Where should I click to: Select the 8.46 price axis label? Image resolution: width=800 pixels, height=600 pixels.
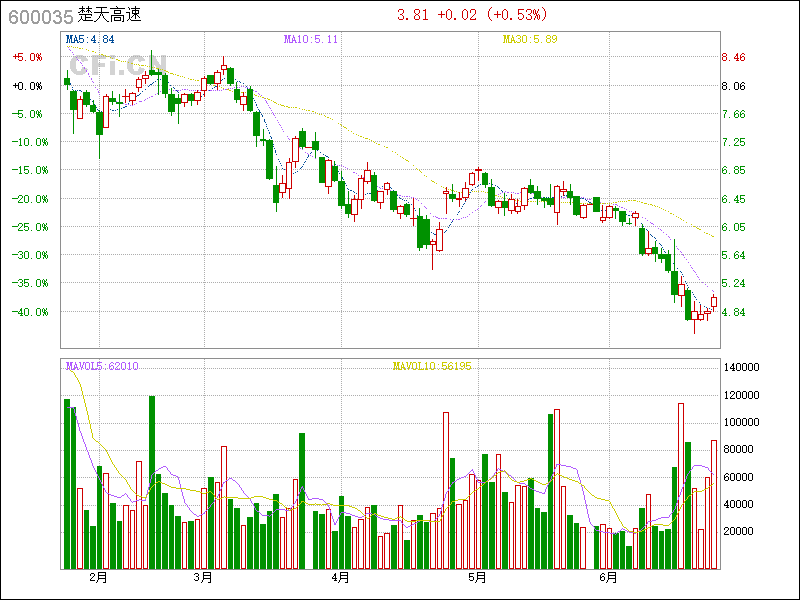[x=734, y=58]
